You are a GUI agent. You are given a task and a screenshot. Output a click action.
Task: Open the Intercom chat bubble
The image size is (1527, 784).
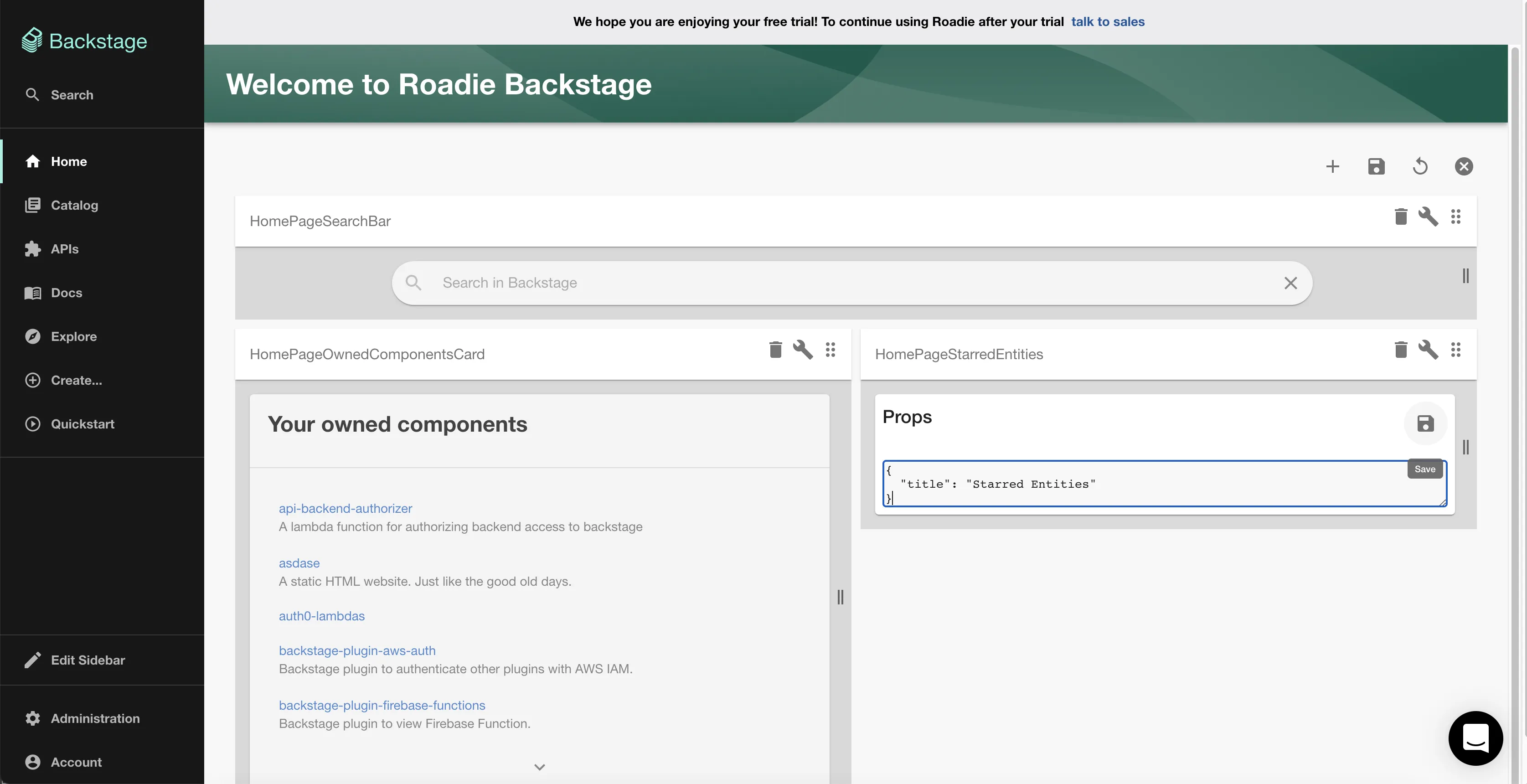click(x=1475, y=738)
